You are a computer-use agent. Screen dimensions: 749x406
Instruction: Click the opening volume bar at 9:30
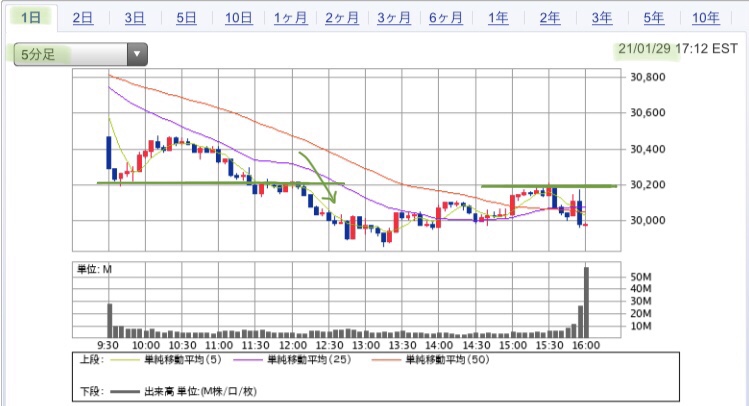[x=109, y=321]
